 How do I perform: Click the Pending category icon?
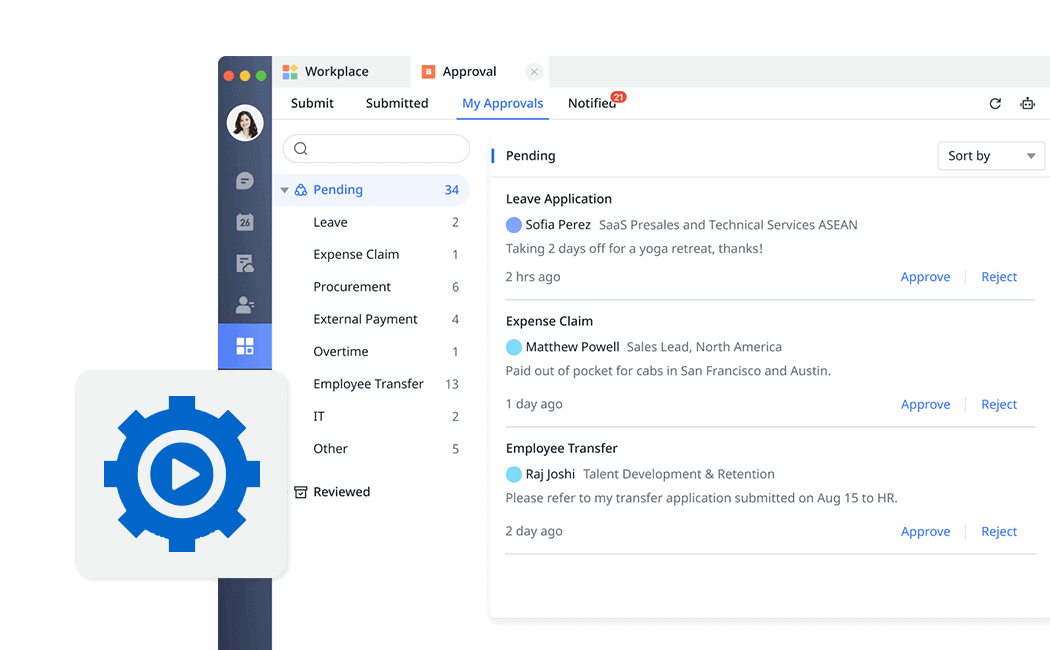[301, 190]
